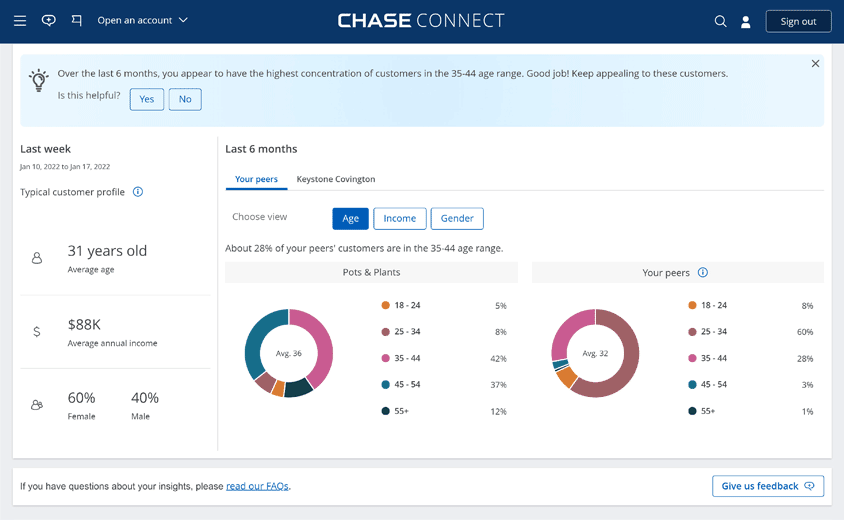Image resolution: width=844 pixels, height=520 pixels.
Task: Open the chat message icon
Action: coord(48,20)
